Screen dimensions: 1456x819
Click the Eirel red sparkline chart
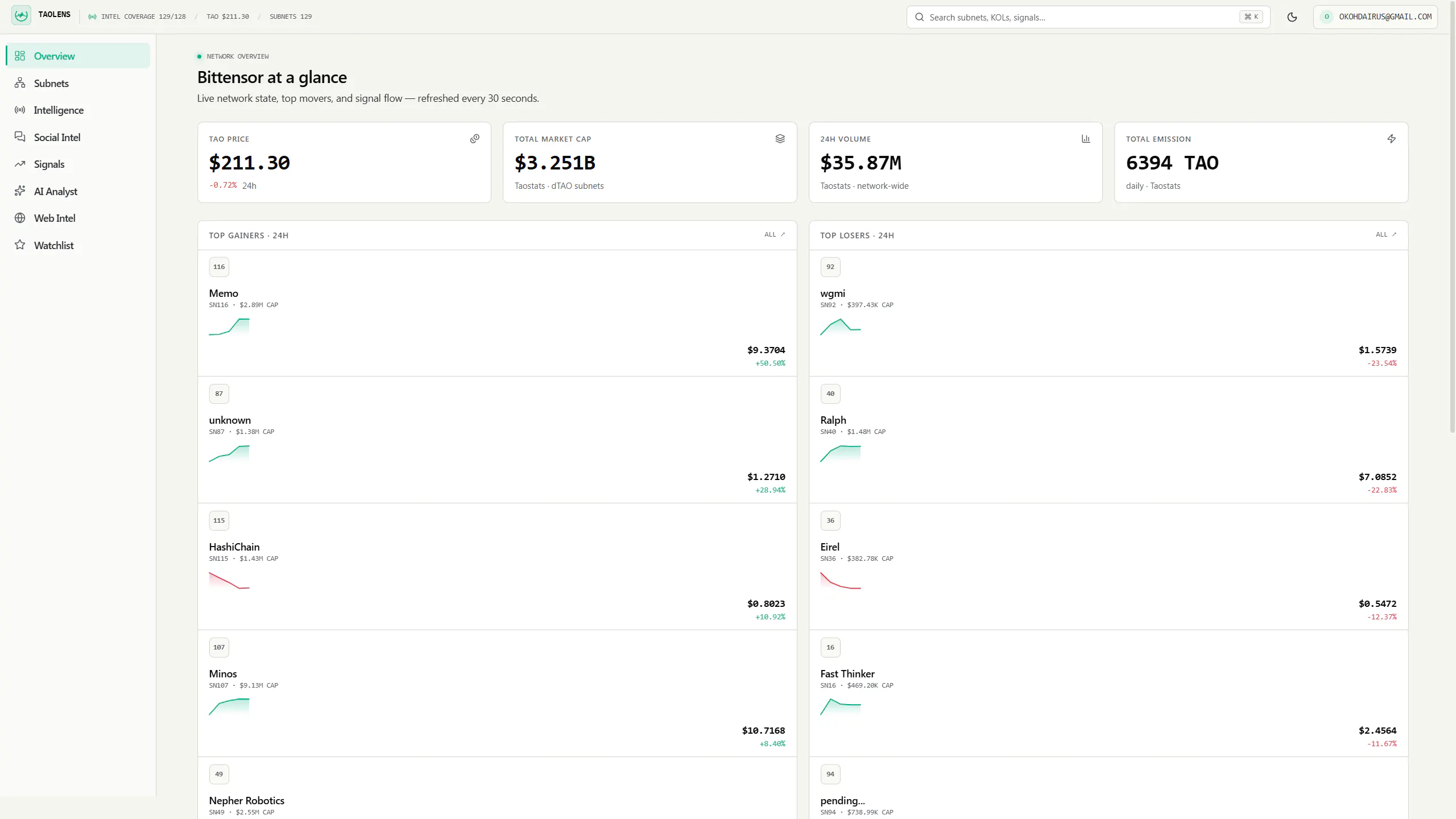tap(841, 581)
